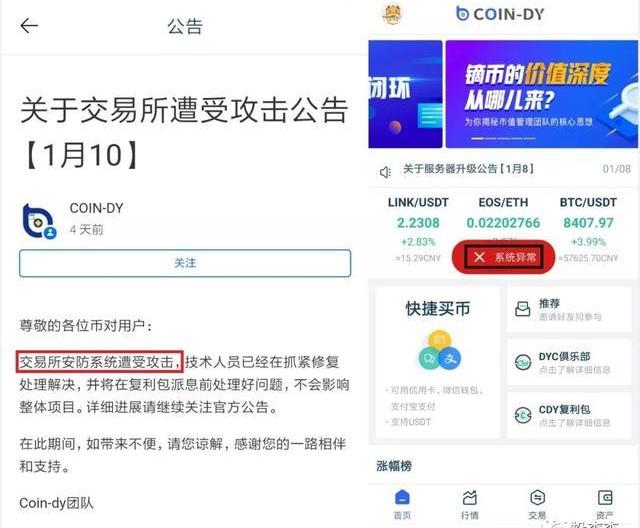Image resolution: width=640 pixels, height=528 pixels.
Task: Tap the 推荐 invite icon
Action: click(x=522, y=309)
